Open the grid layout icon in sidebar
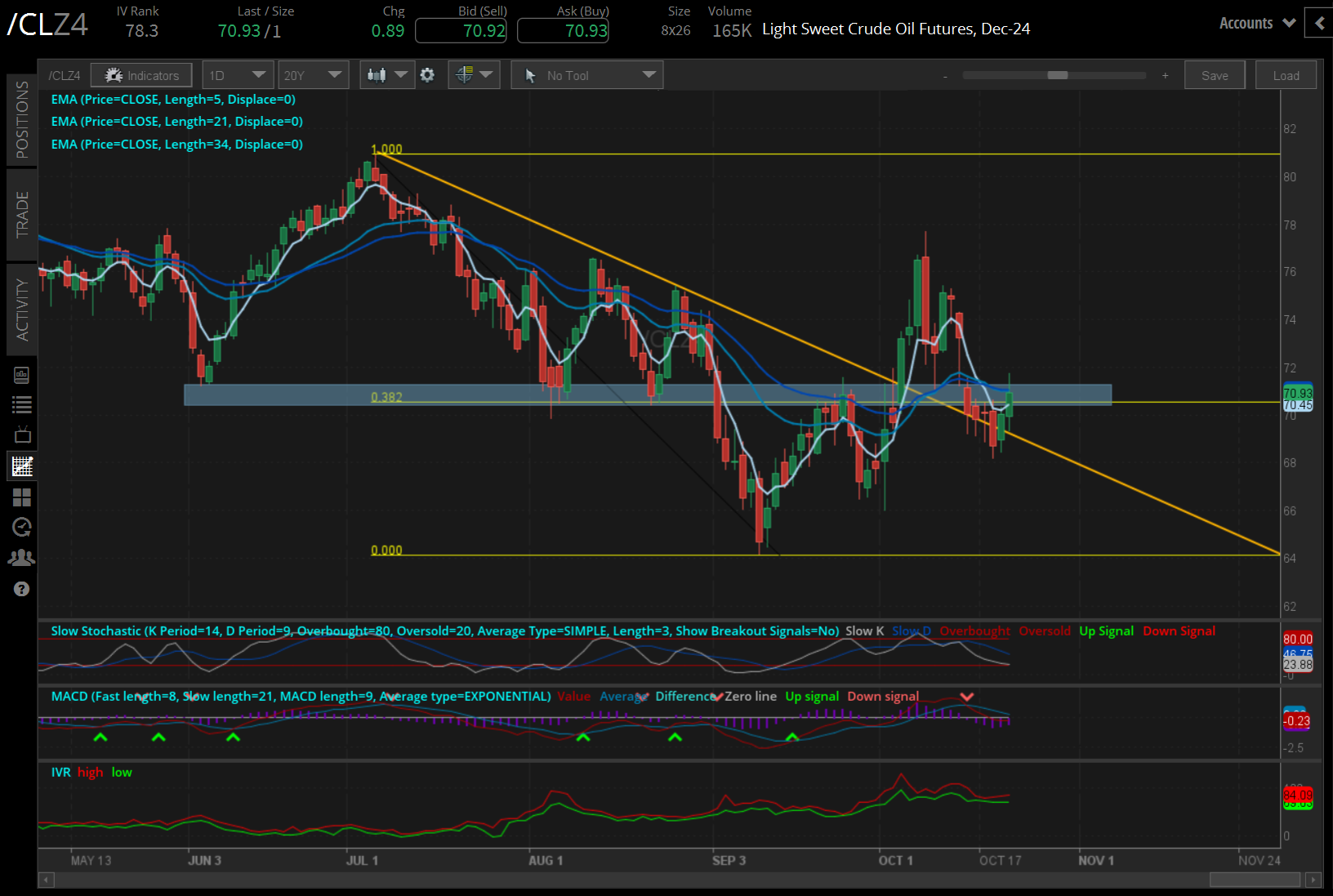The image size is (1333, 896). pyautogui.click(x=22, y=497)
